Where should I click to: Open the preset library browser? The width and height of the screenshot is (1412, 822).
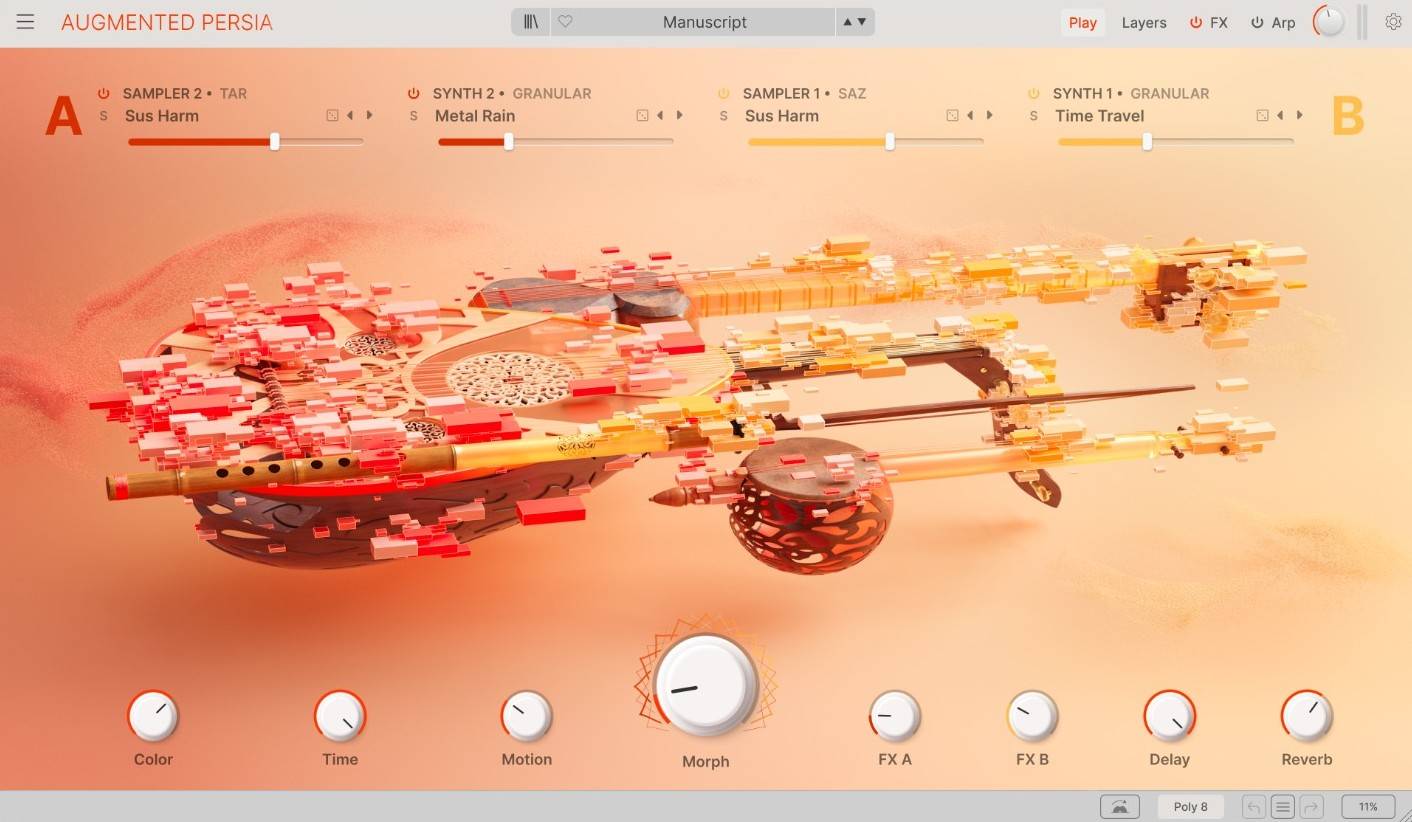click(531, 22)
